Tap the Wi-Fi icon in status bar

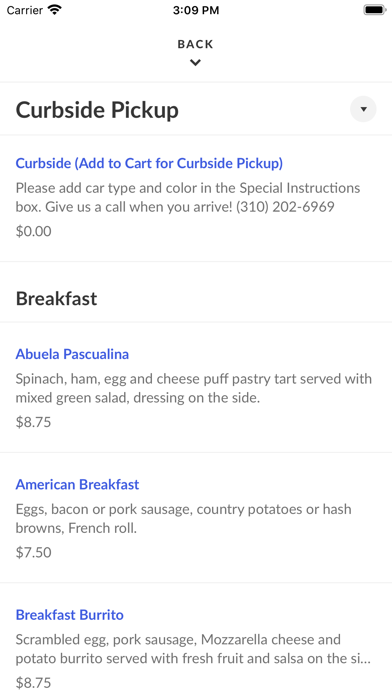pos(55,10)
